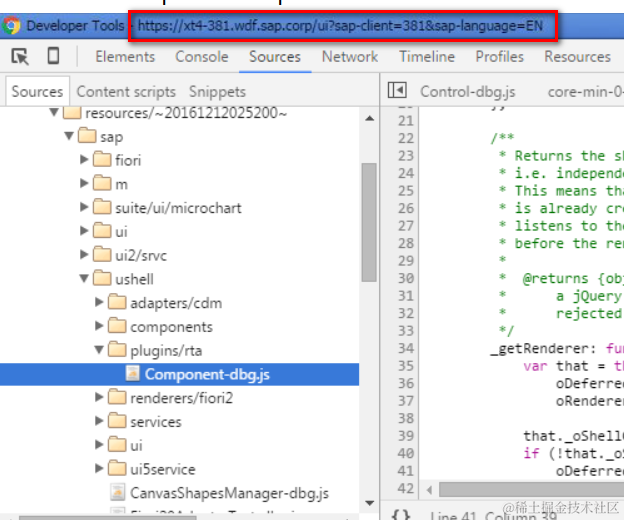Click the suite/ui/microchart folder icon

pyautogui.click(x=102, y=206)
